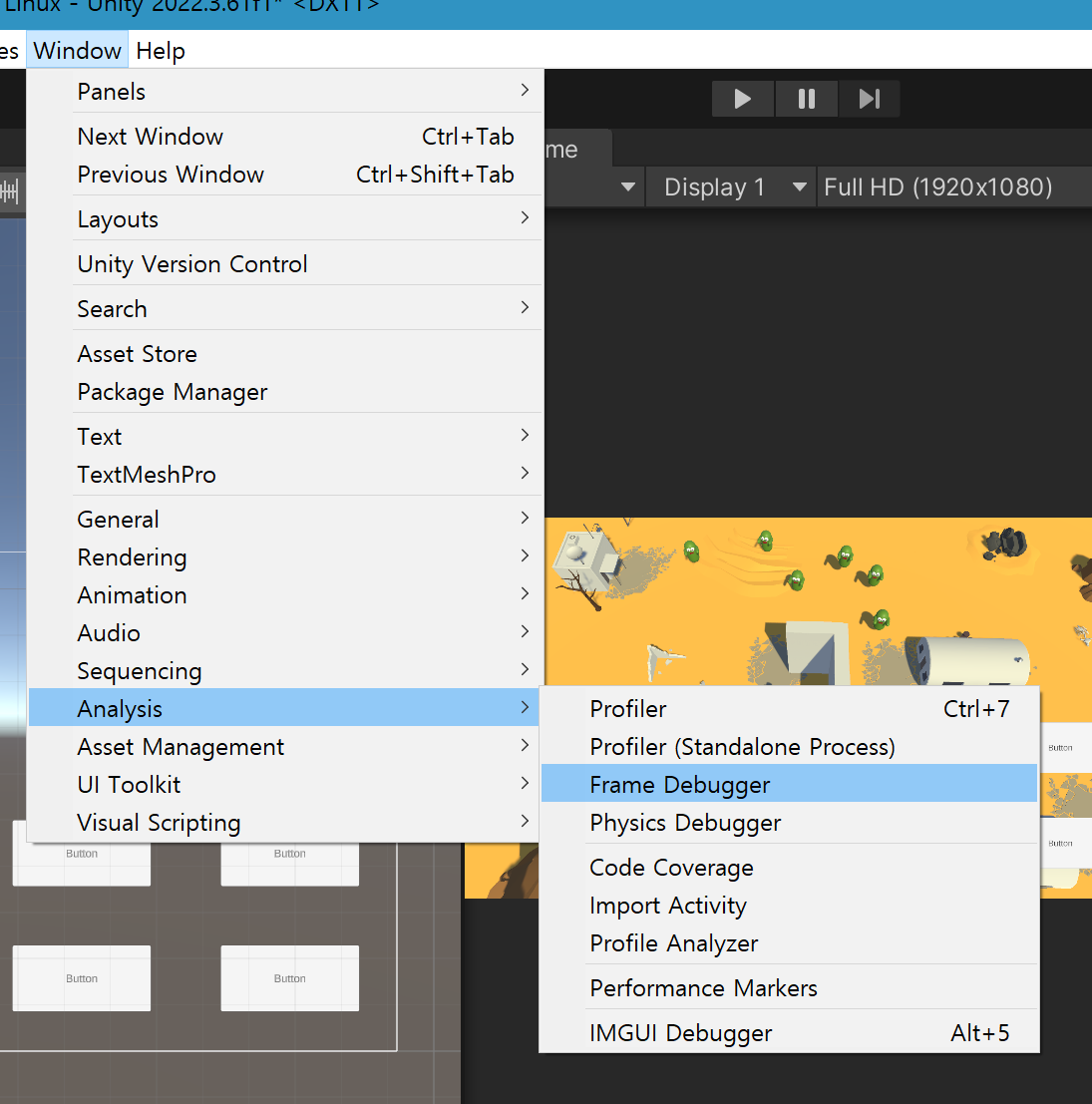Expand the Layouts submenu
The height and width of the screenshot is (1104, 1092).
tap(285, 219)
